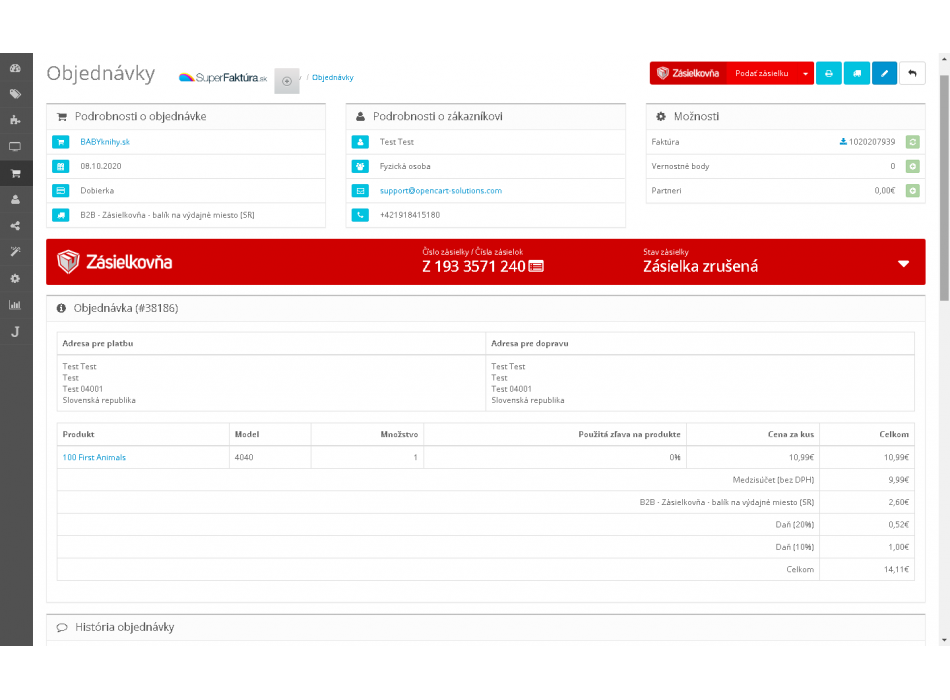The image size is (950, 700).
Task: Open the BABYknihy.sk store link
Action: point(105,142)
